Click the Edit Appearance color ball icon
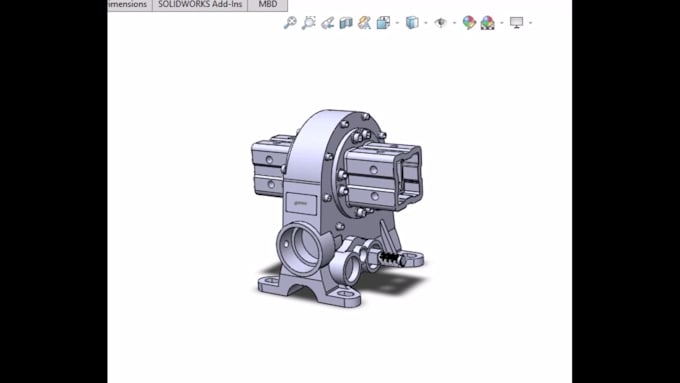680x383 pixels. click(x=469, y=23)
